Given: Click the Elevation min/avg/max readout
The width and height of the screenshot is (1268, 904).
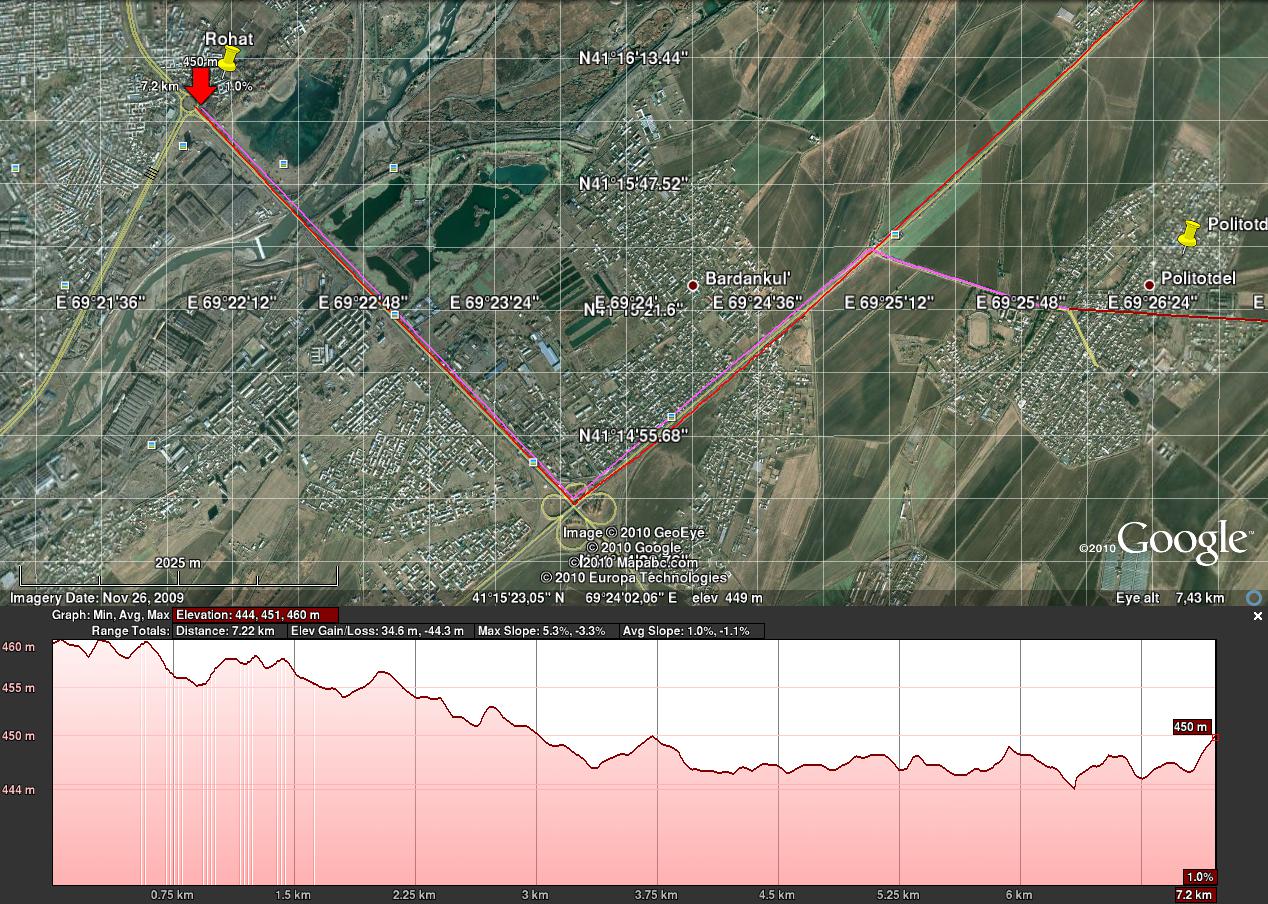Looking at the screenshot, I should click(x=255, y=615).
